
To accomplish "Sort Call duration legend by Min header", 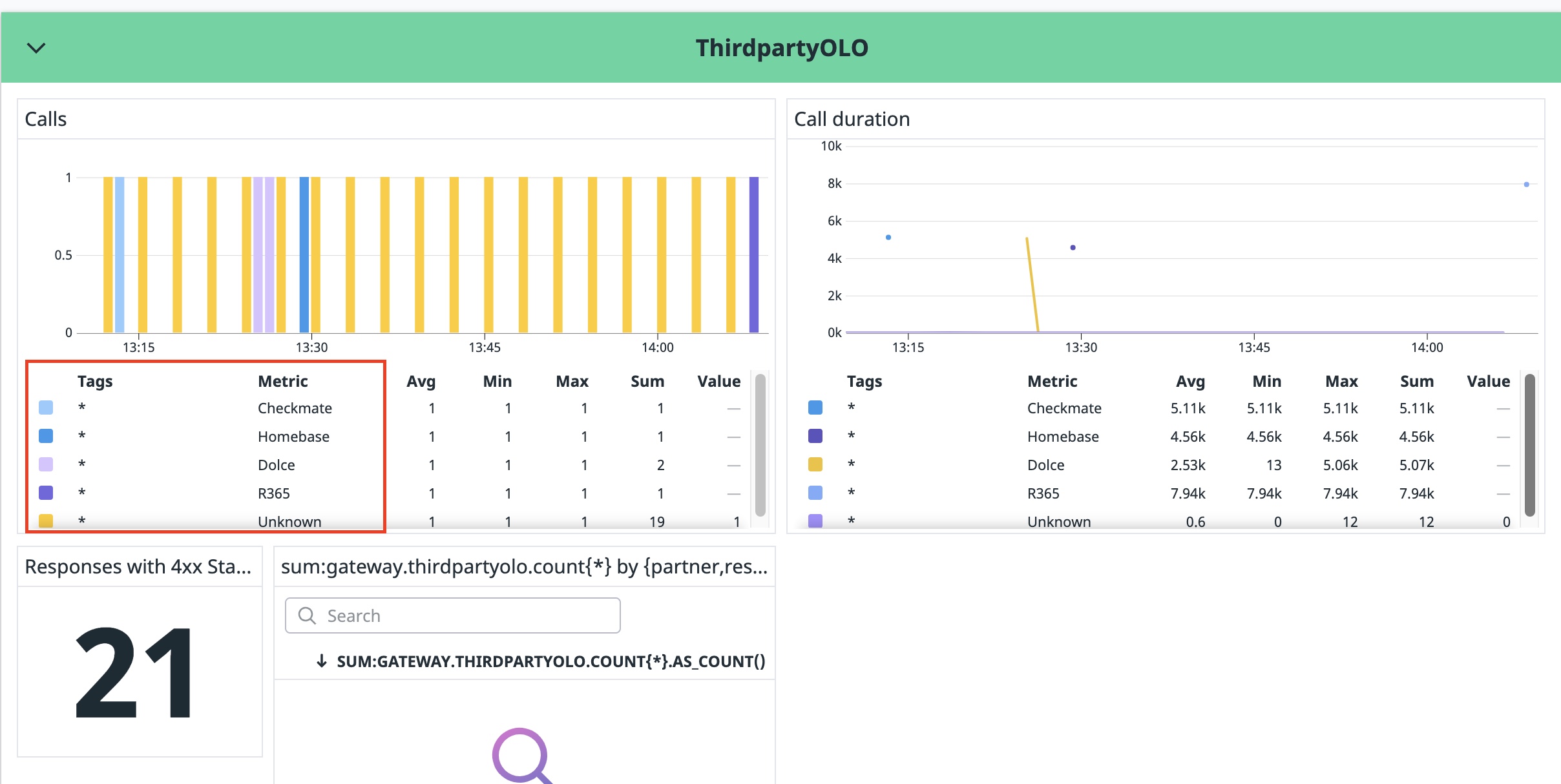I will pyautogui.click(x=1267, y=381).
